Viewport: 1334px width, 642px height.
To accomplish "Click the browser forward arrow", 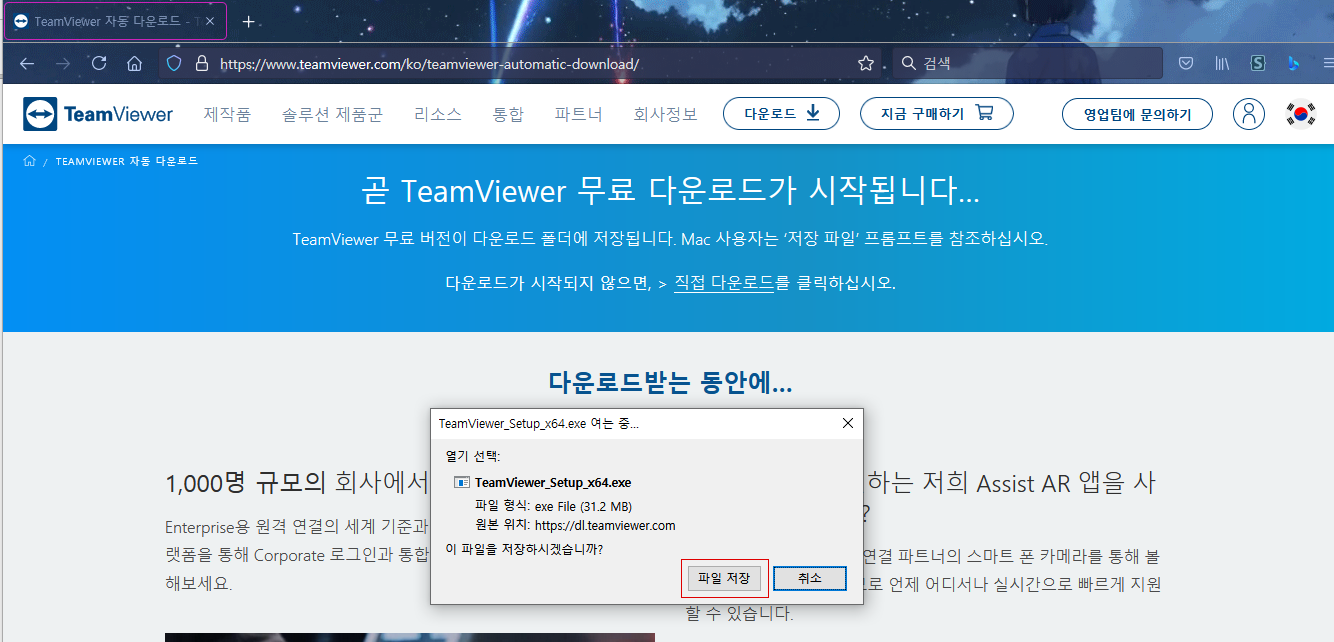I will click(63, 63).
